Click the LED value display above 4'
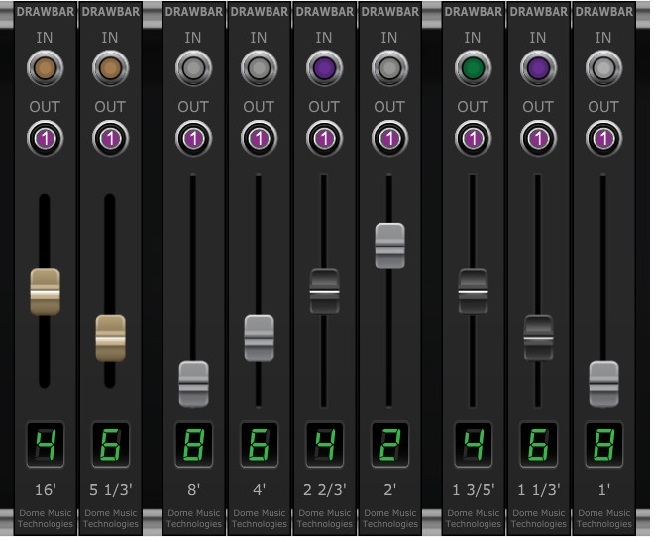 pos(259,445)
